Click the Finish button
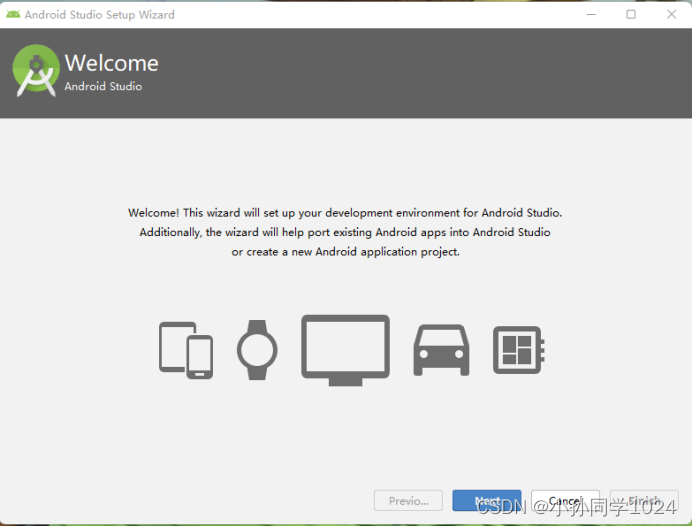The width and height of the screenshot is (692, 526). pyautogui.click(x=644, y=500)
